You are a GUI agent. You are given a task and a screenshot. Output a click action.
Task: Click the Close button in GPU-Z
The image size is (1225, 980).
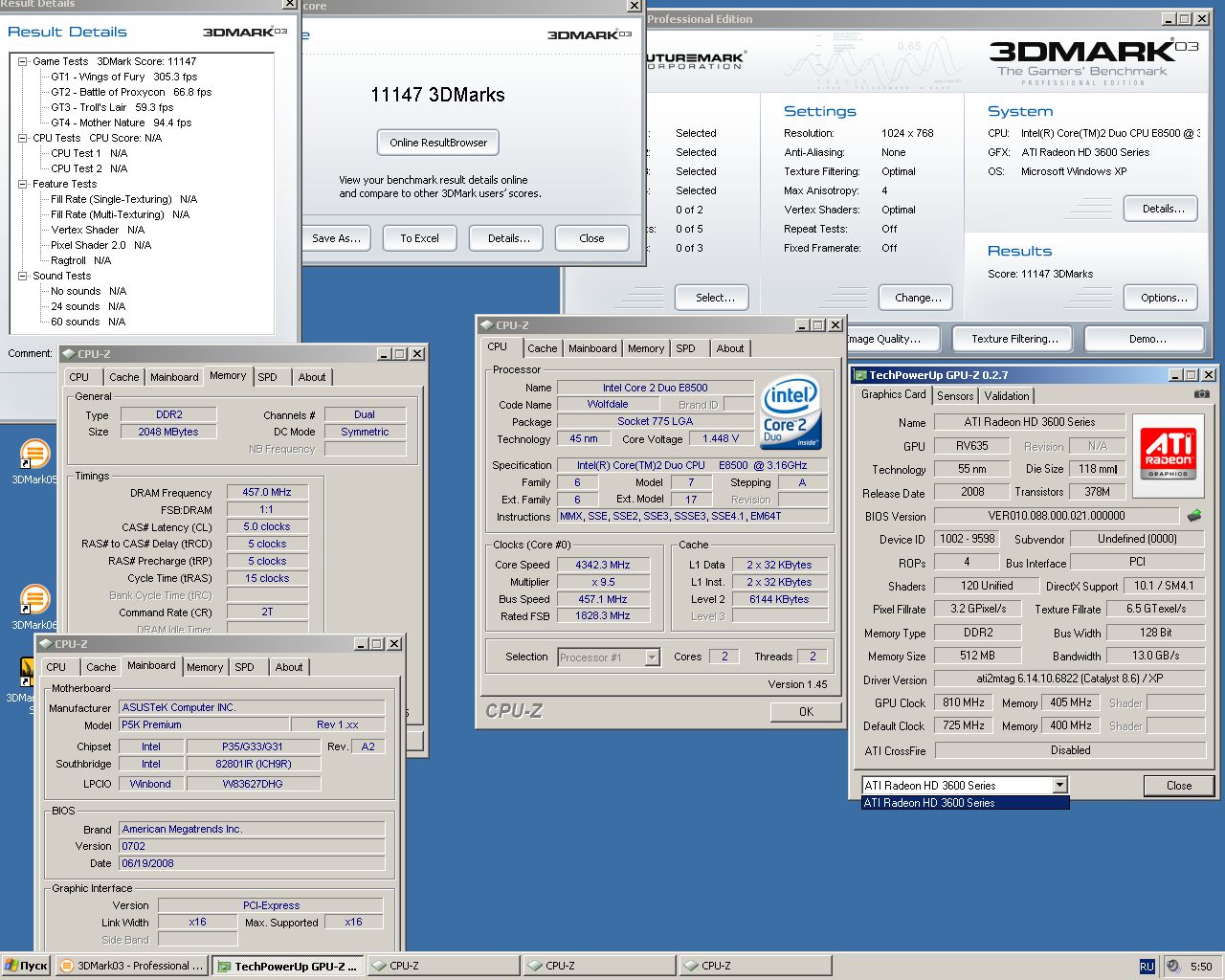click(1179, 786)
